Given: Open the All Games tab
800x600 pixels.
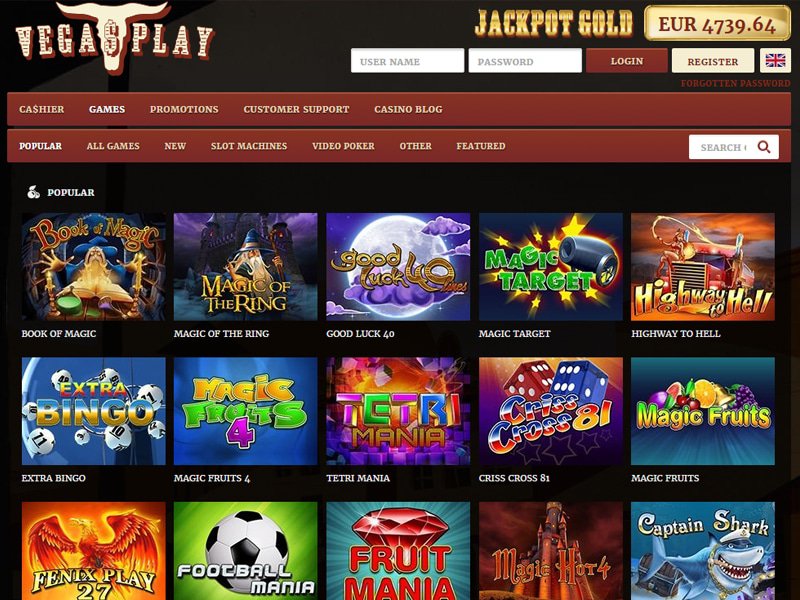Looking at the screenshot, I should pos(113,146).
